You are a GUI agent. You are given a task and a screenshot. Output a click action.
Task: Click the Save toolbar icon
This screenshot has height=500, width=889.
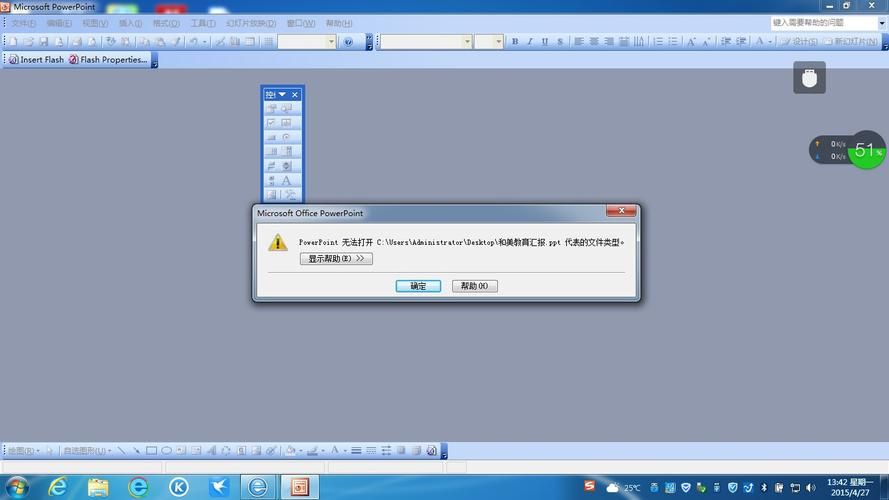pos(44,41)
